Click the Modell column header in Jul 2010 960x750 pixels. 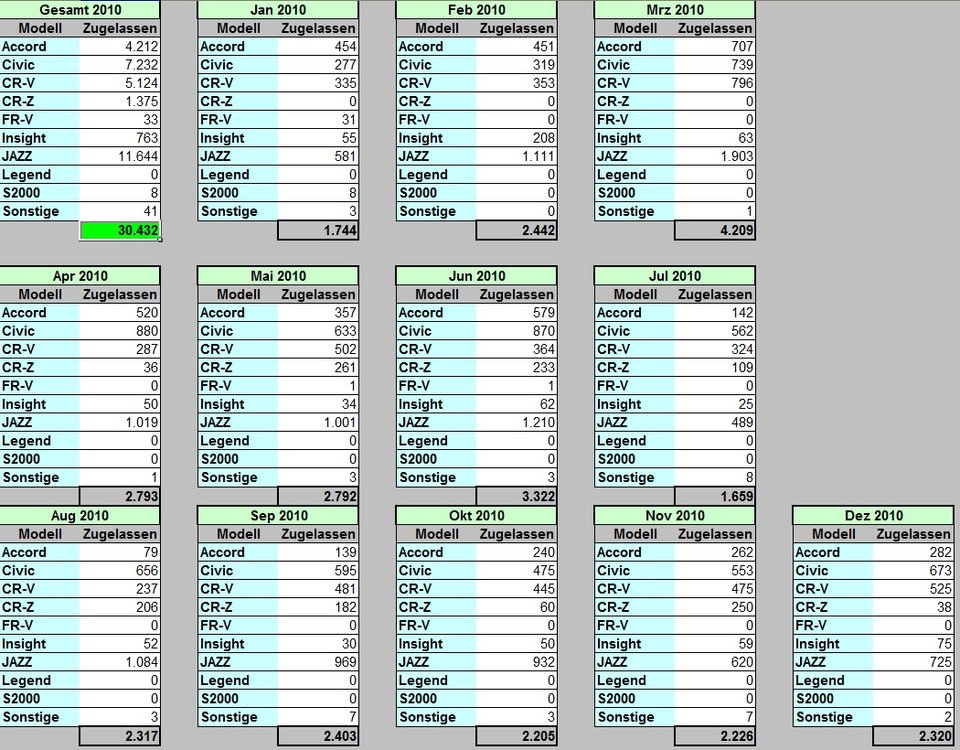point(634,295)
